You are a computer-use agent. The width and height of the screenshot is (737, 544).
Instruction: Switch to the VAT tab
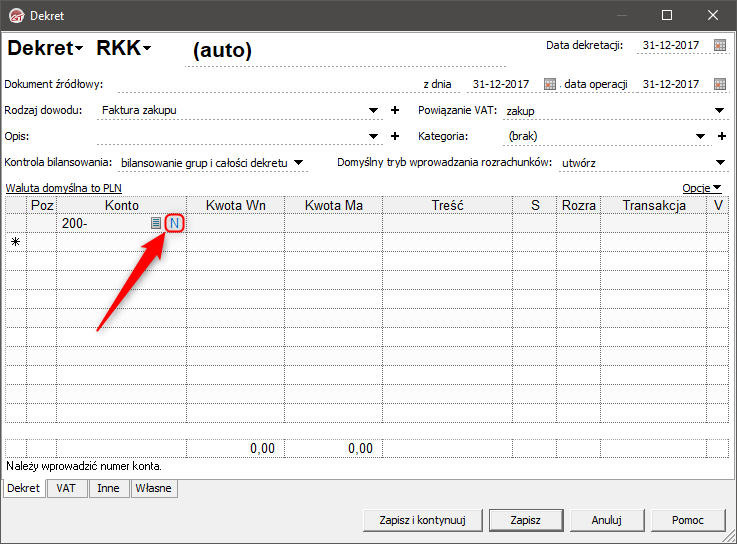click(66, 488)
